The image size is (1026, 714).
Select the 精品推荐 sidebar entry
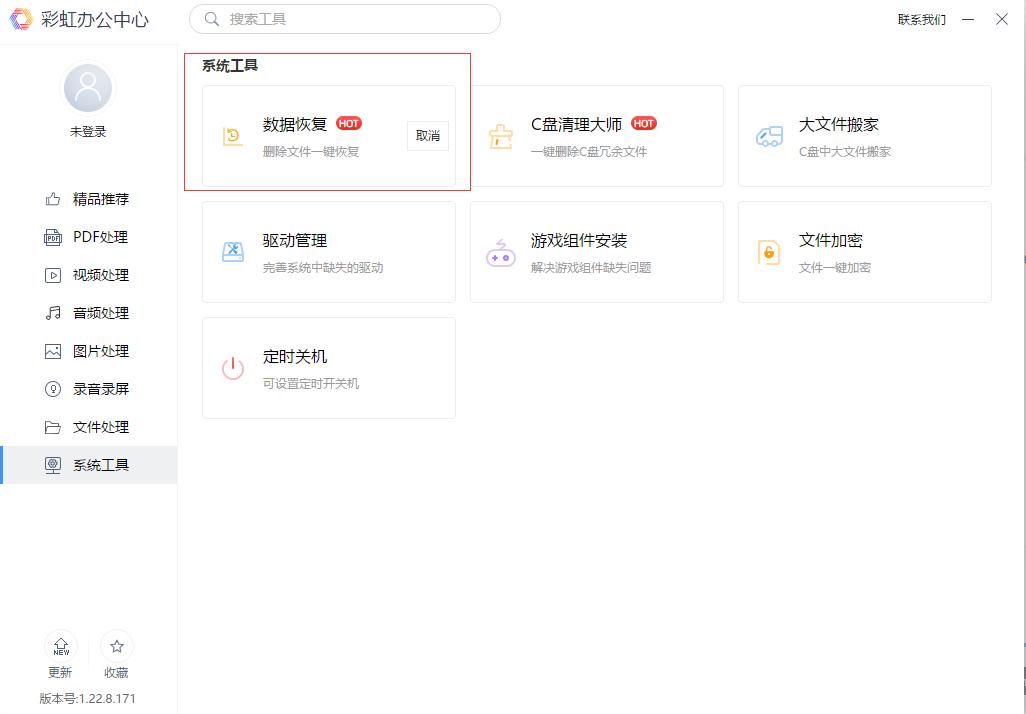coord(88,199)
